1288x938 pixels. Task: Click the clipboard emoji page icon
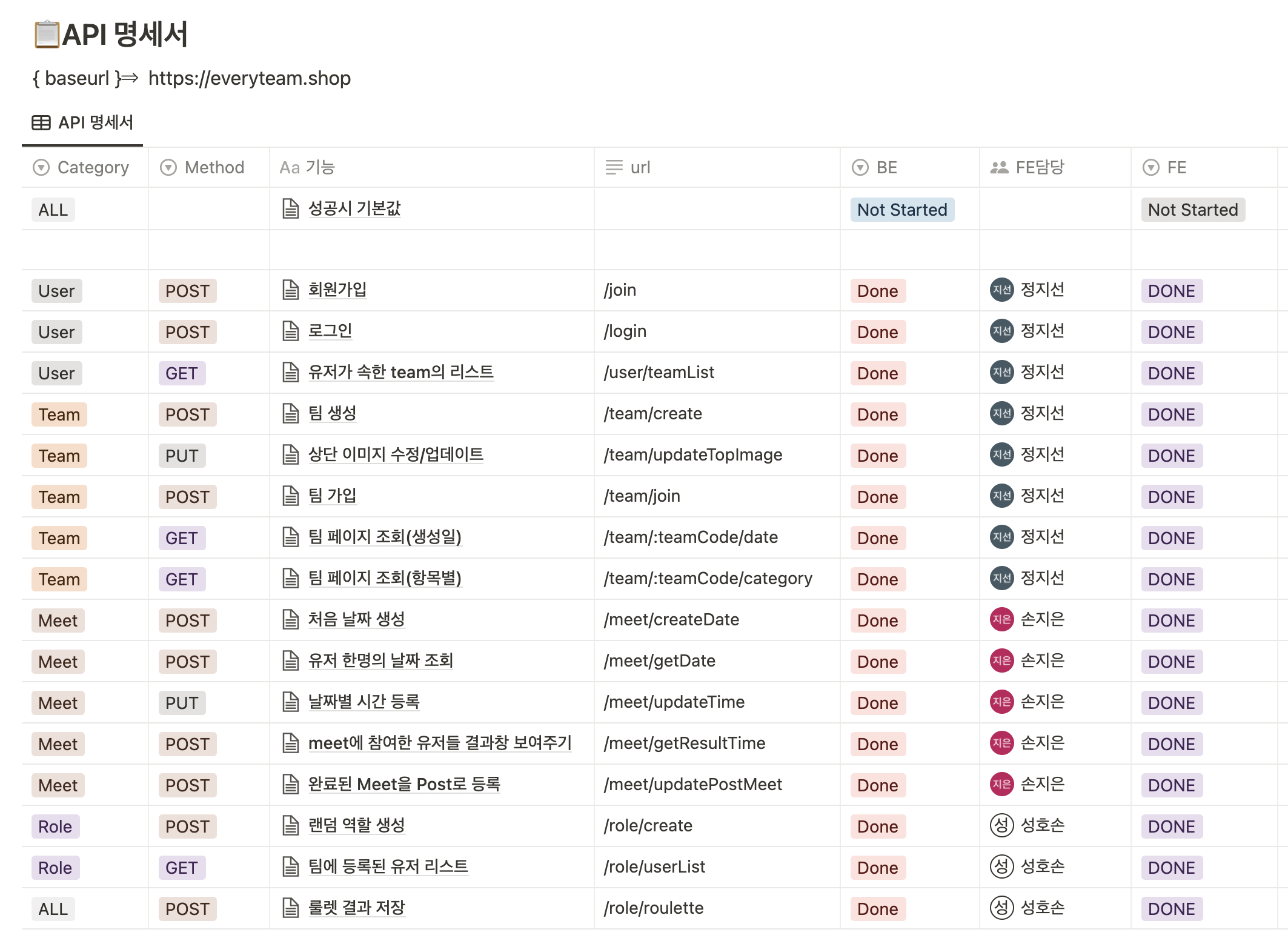coord(47,35)
